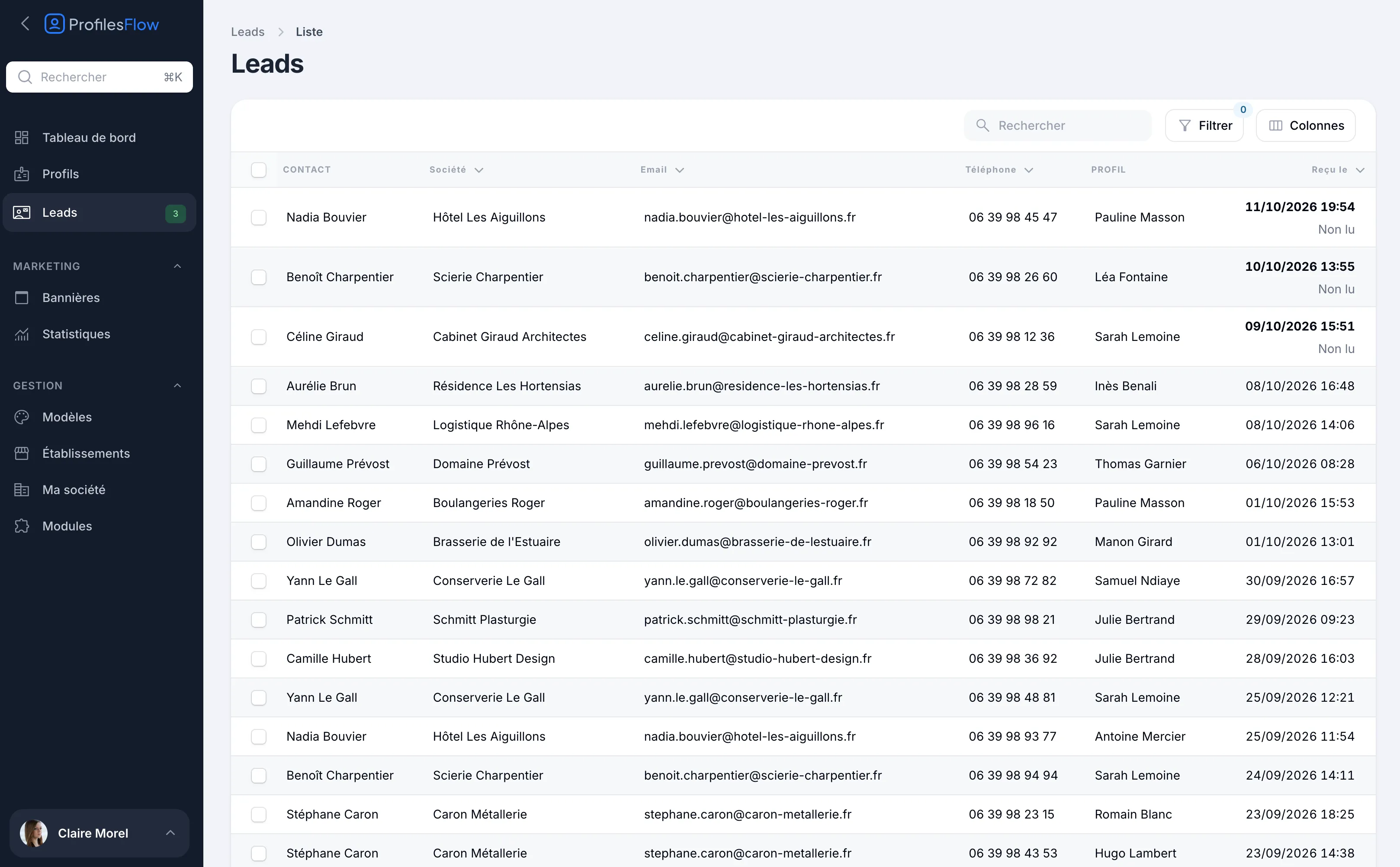Expand the Claire Morel user menu chevron
This screenshot has width=1400, height=867.
coord(170,832)
